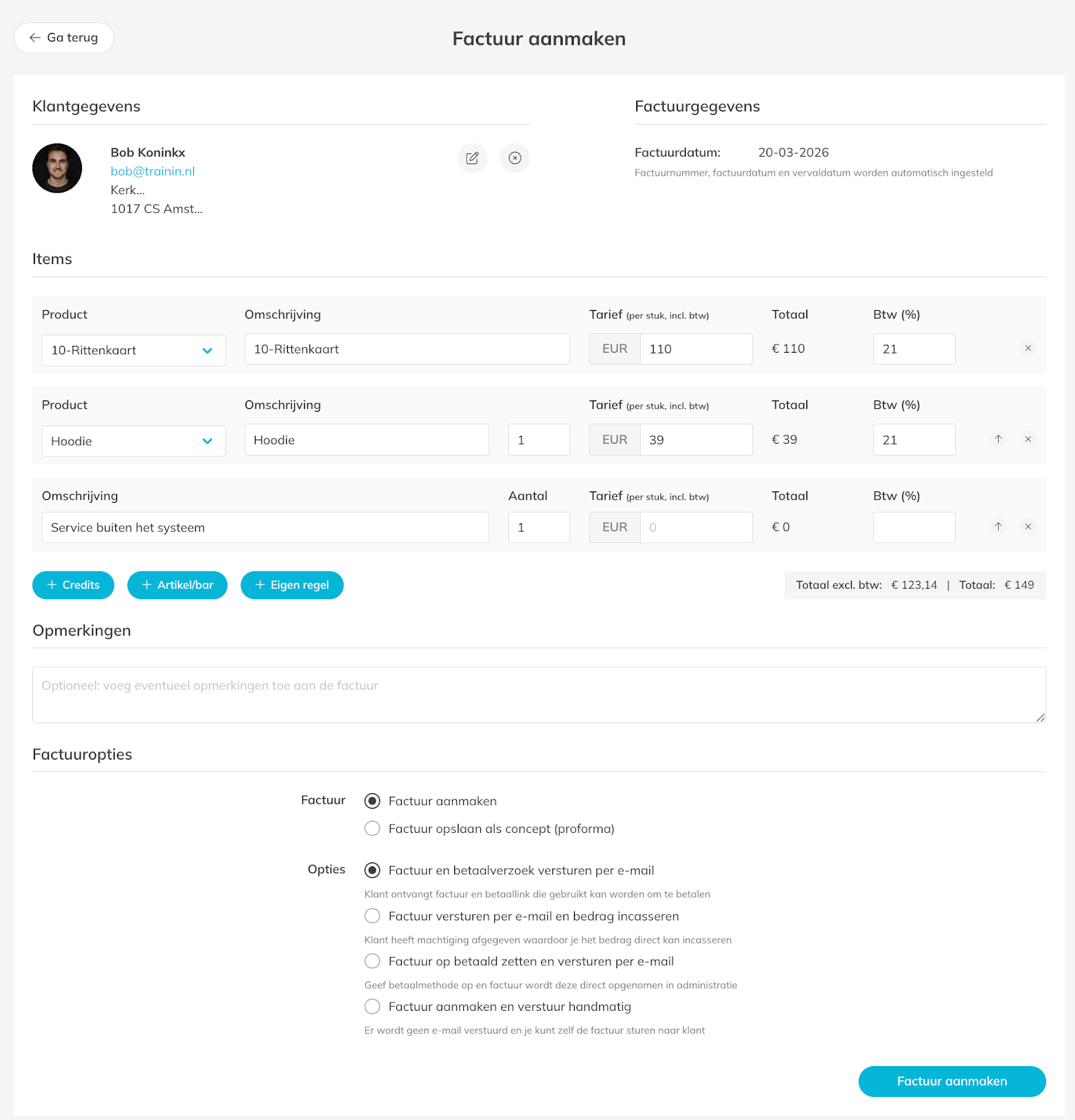This screenshot has height=1120, width=1075.
Task: Open the bob@trainin.nl email link
Action: 153,171
